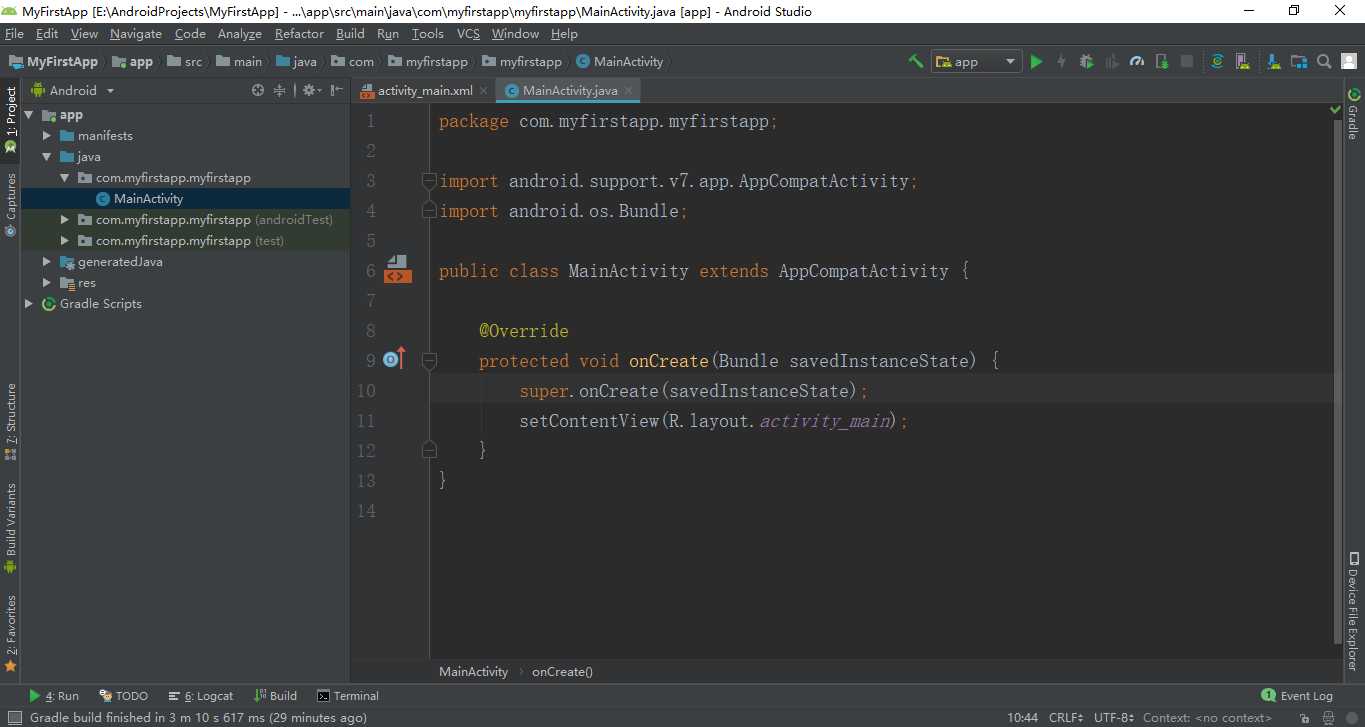Image resolution: width=1365 pixels, height=727 pixels.
Task: Click the Stop square button
Action: (x=1187, y=62)
